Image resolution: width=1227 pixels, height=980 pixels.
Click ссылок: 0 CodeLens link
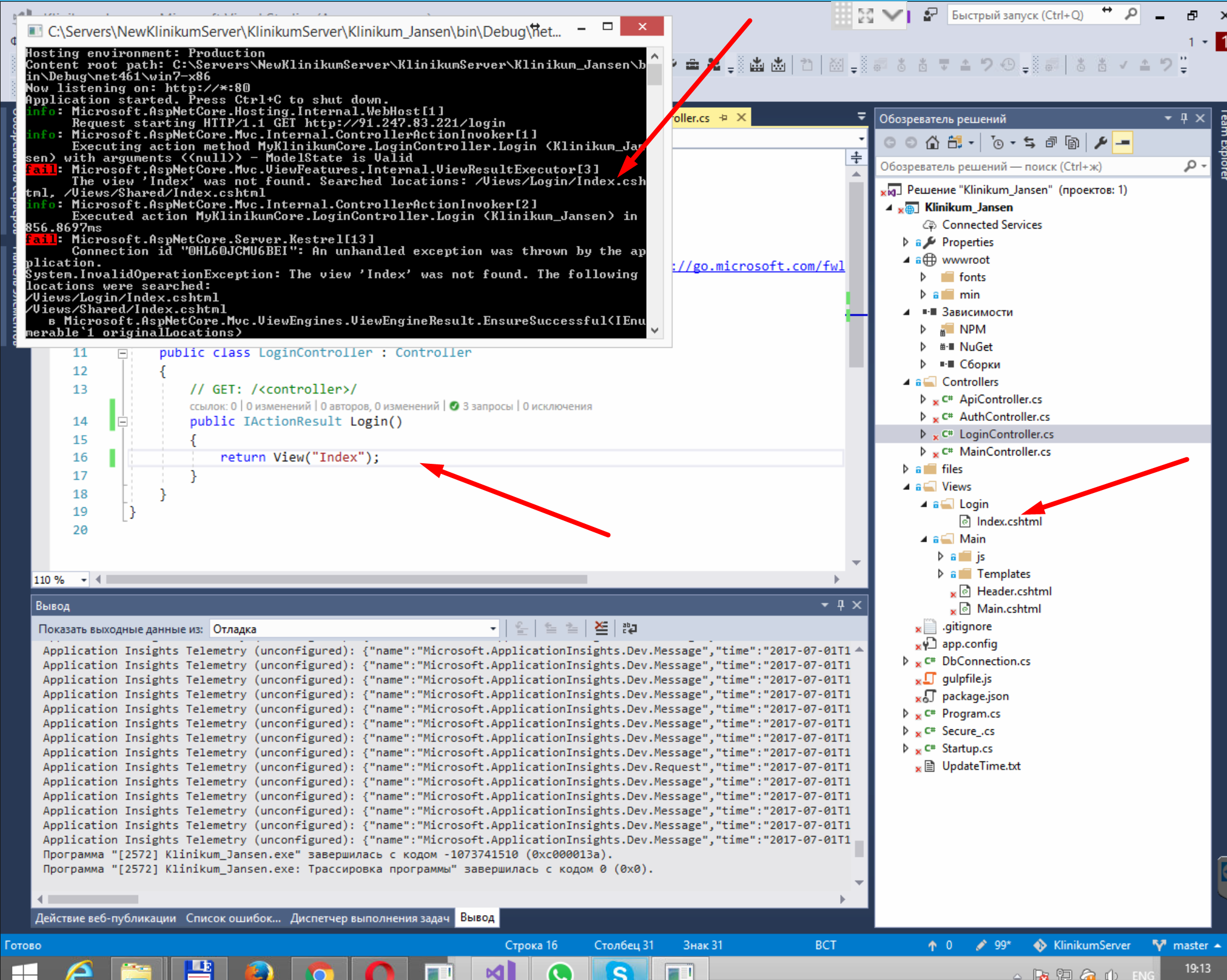coord(213,406)
